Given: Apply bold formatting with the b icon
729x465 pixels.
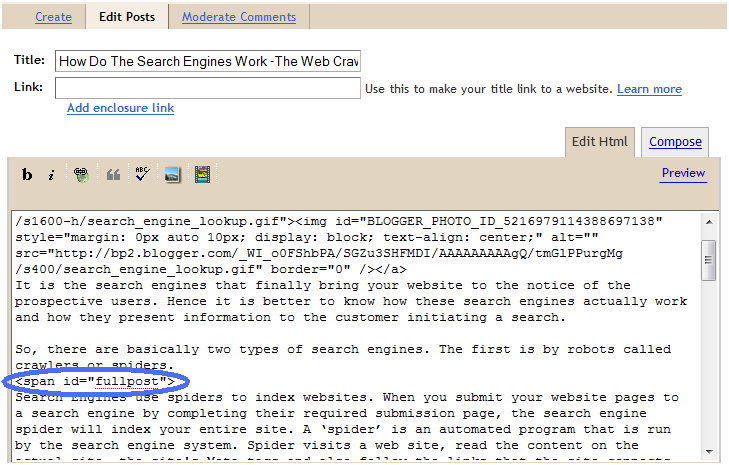Looking at the screenshot, I should click(27, 174).
